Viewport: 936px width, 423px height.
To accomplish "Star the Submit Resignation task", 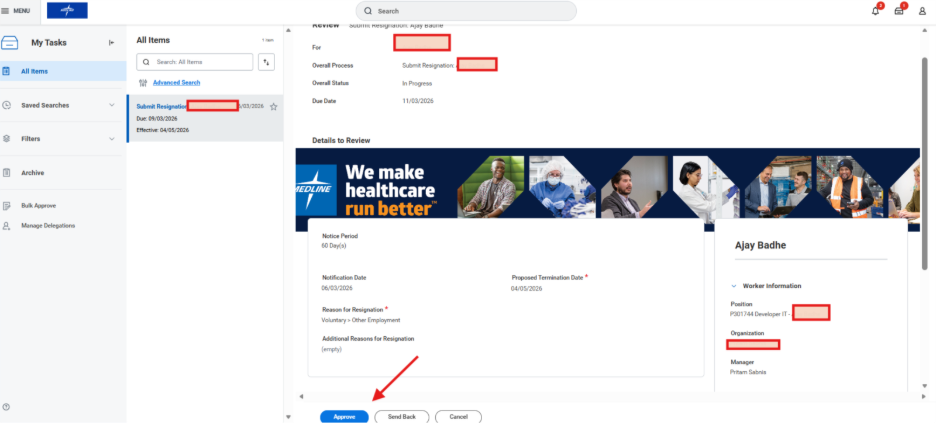I will click(273, 106).
